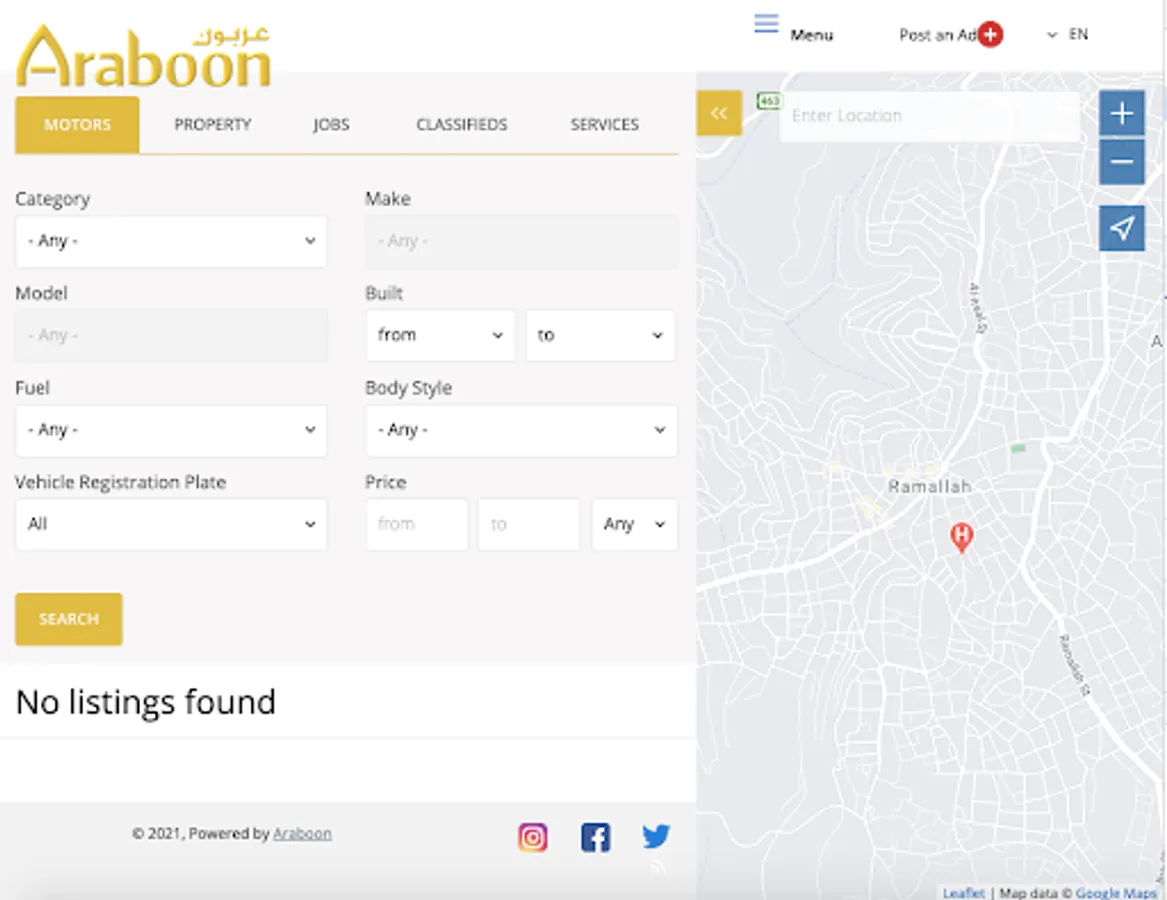1167x900 pixels.
Task: Open the Araboon link in the footer
Action: [302, 834]
